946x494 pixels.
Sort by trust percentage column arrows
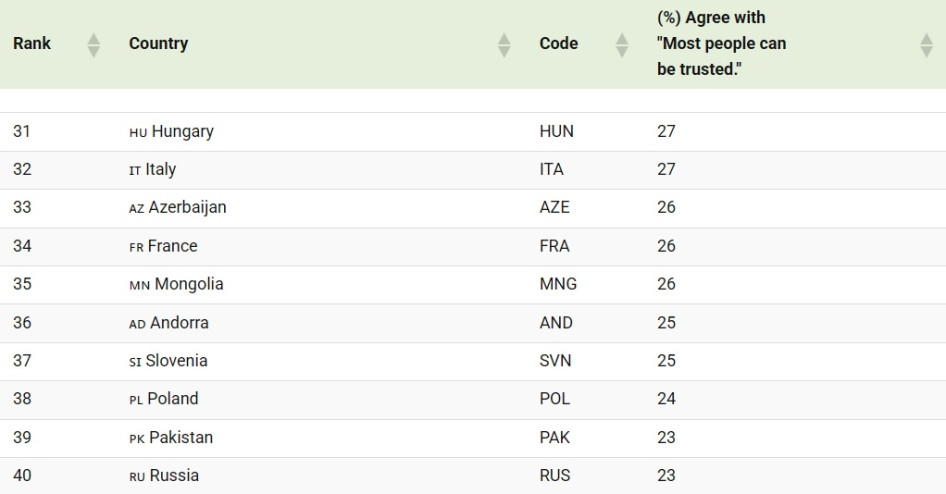point(925,44)
